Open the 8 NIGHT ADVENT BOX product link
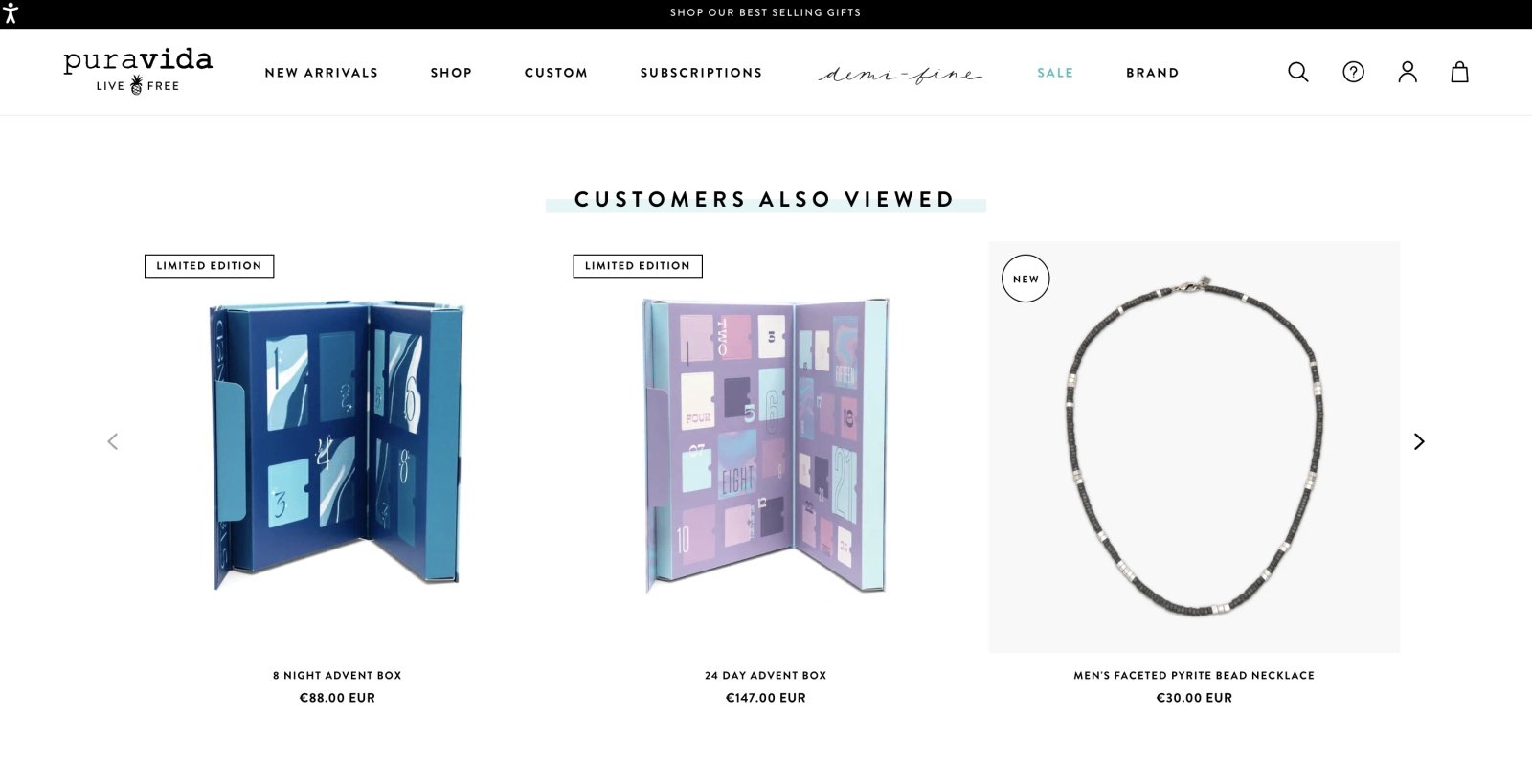 (x=337, y=675)
